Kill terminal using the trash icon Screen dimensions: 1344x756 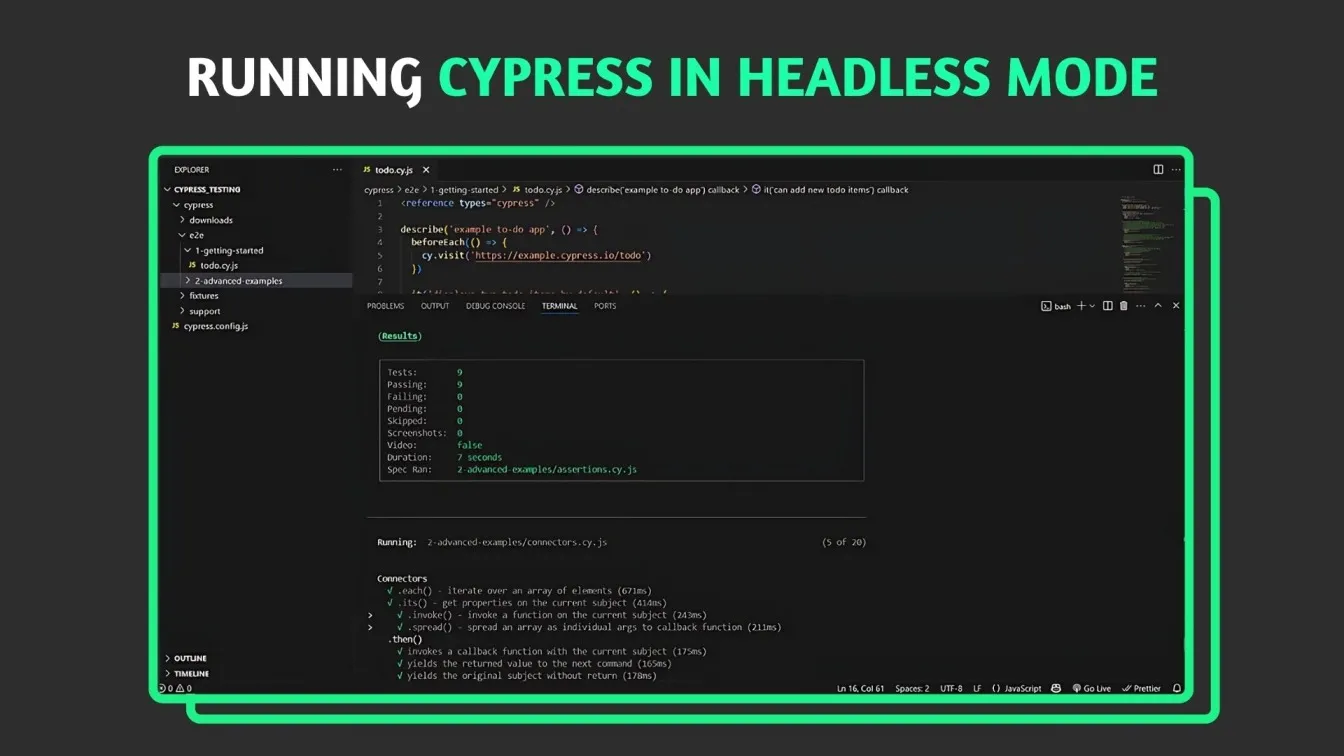coord(1123,306)
